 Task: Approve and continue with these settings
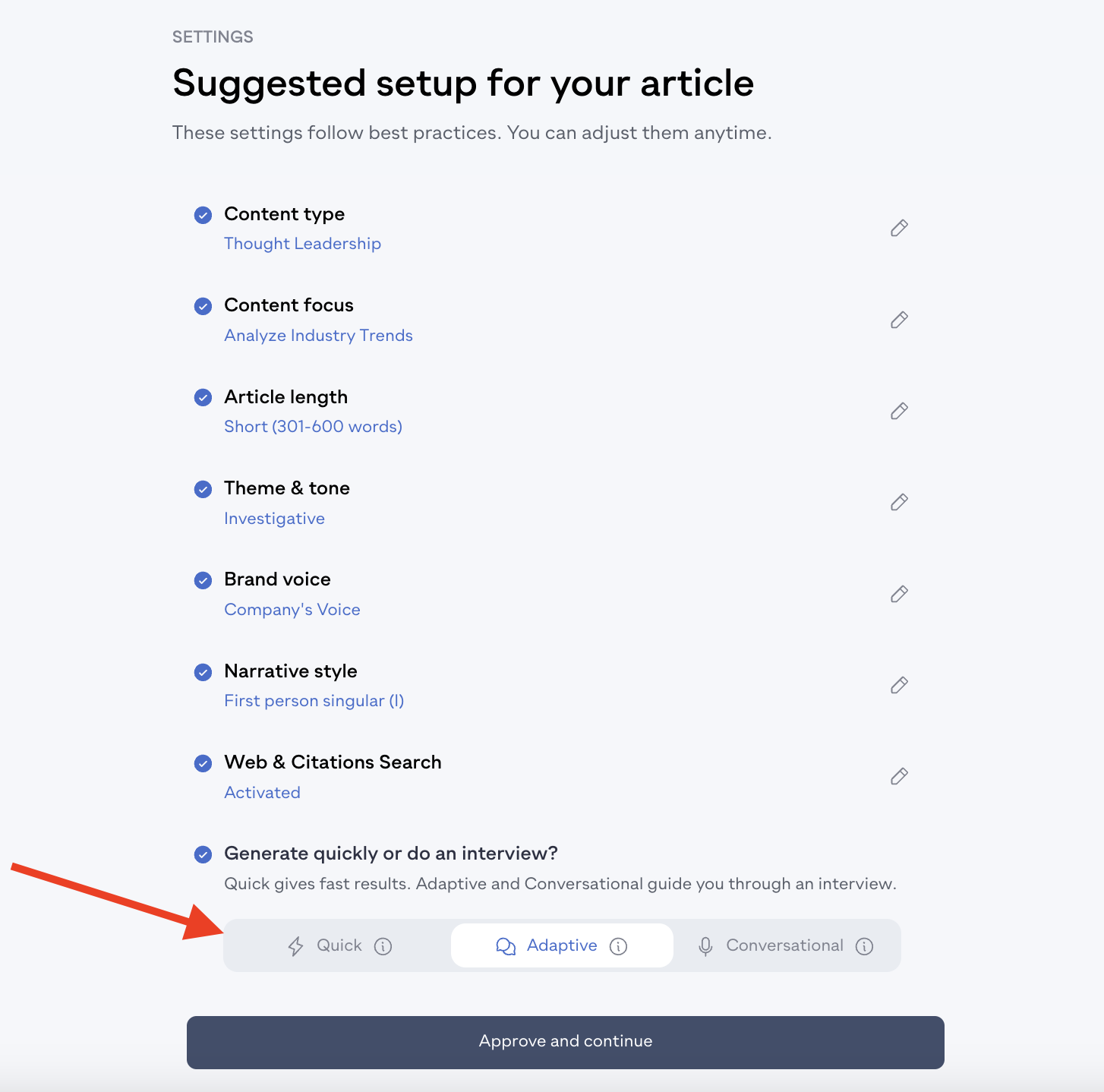coord(566,1042)
